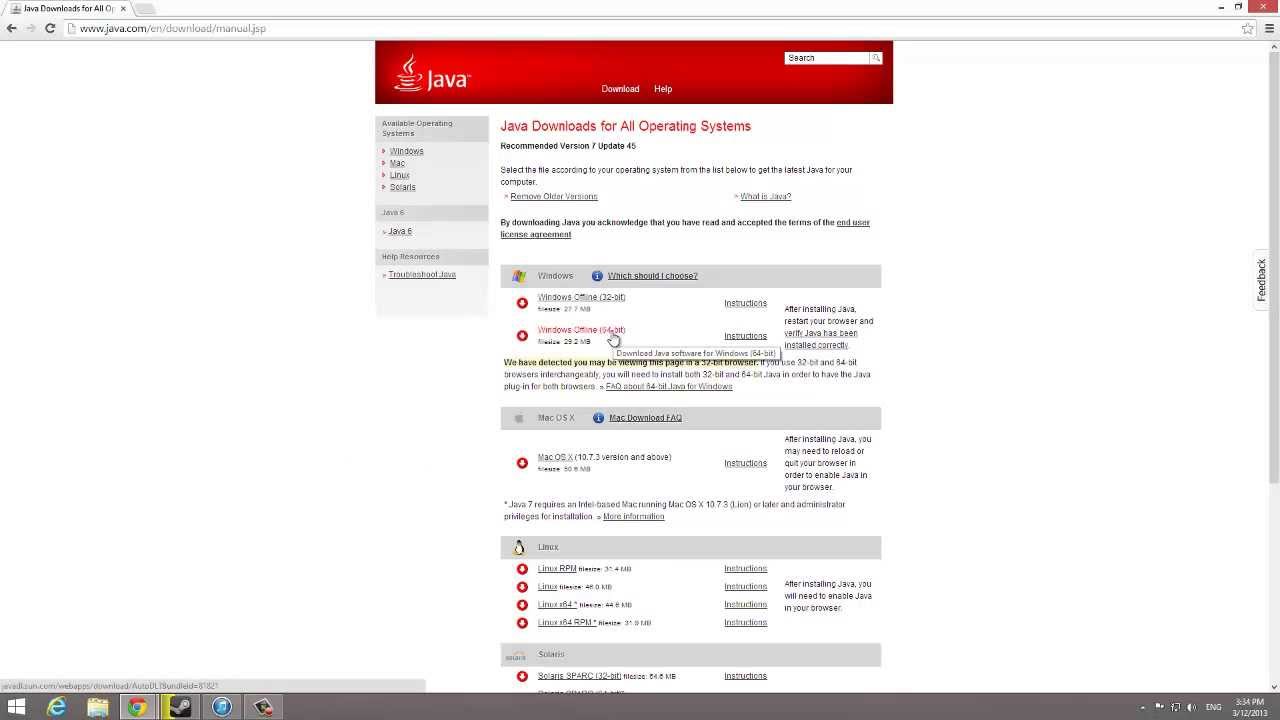Viewport: 1280px width, 720px height.
Task: Click into the Search input field
Action: pos(827,58)
